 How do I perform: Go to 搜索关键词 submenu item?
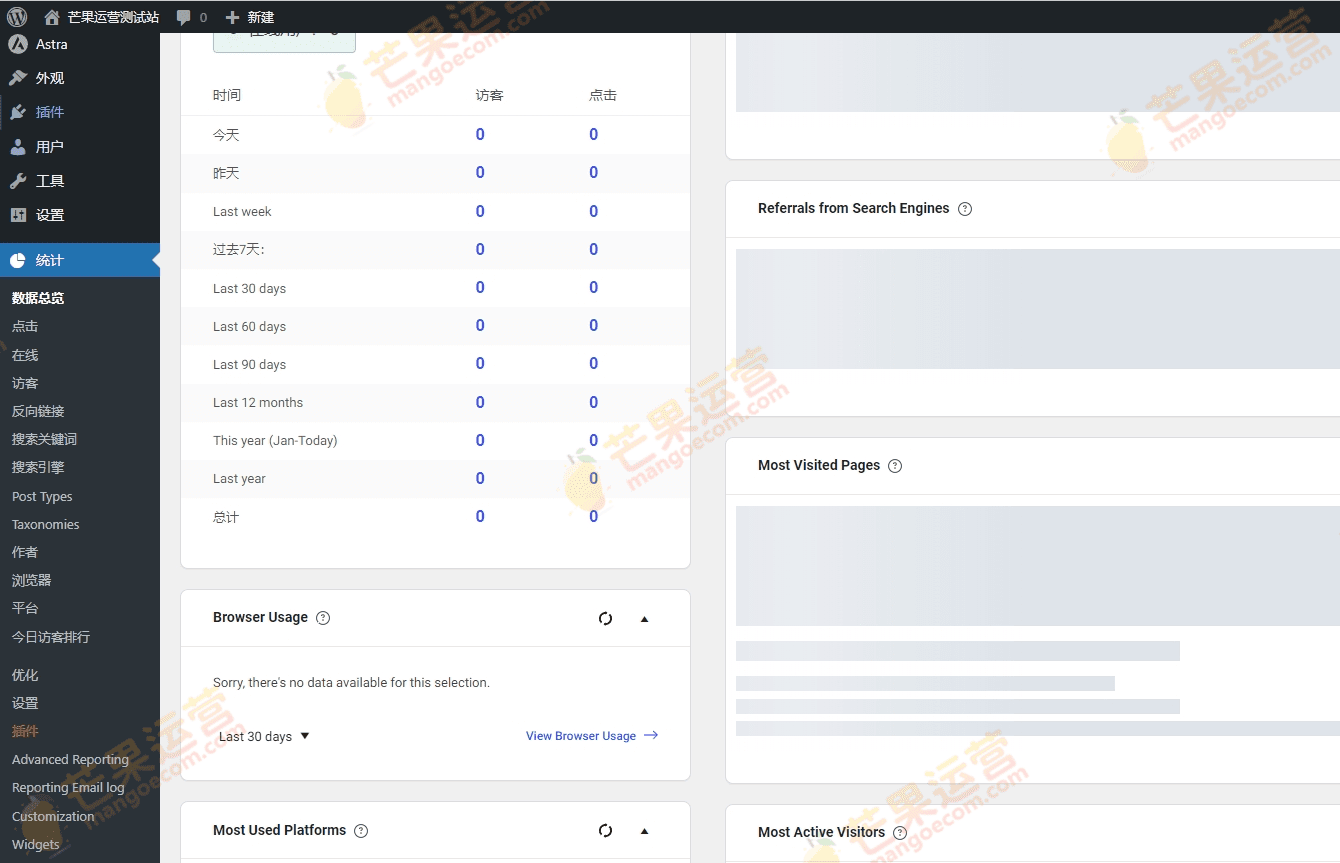point(44,439)
